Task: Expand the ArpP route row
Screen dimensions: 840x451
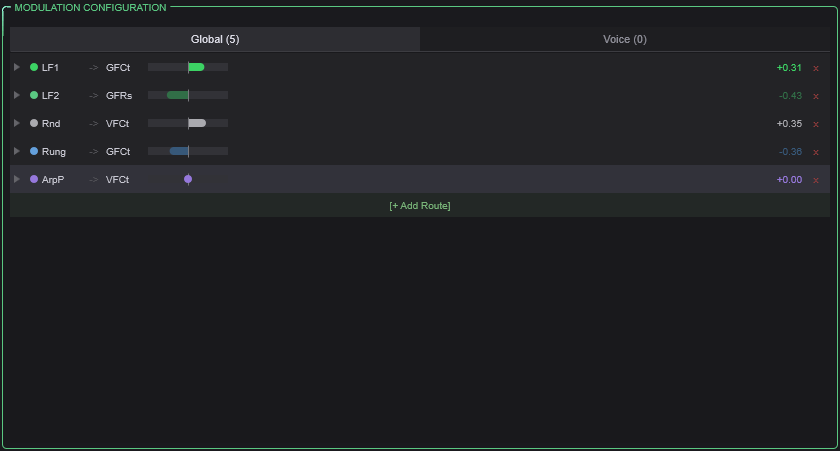Action: (17, 179)
